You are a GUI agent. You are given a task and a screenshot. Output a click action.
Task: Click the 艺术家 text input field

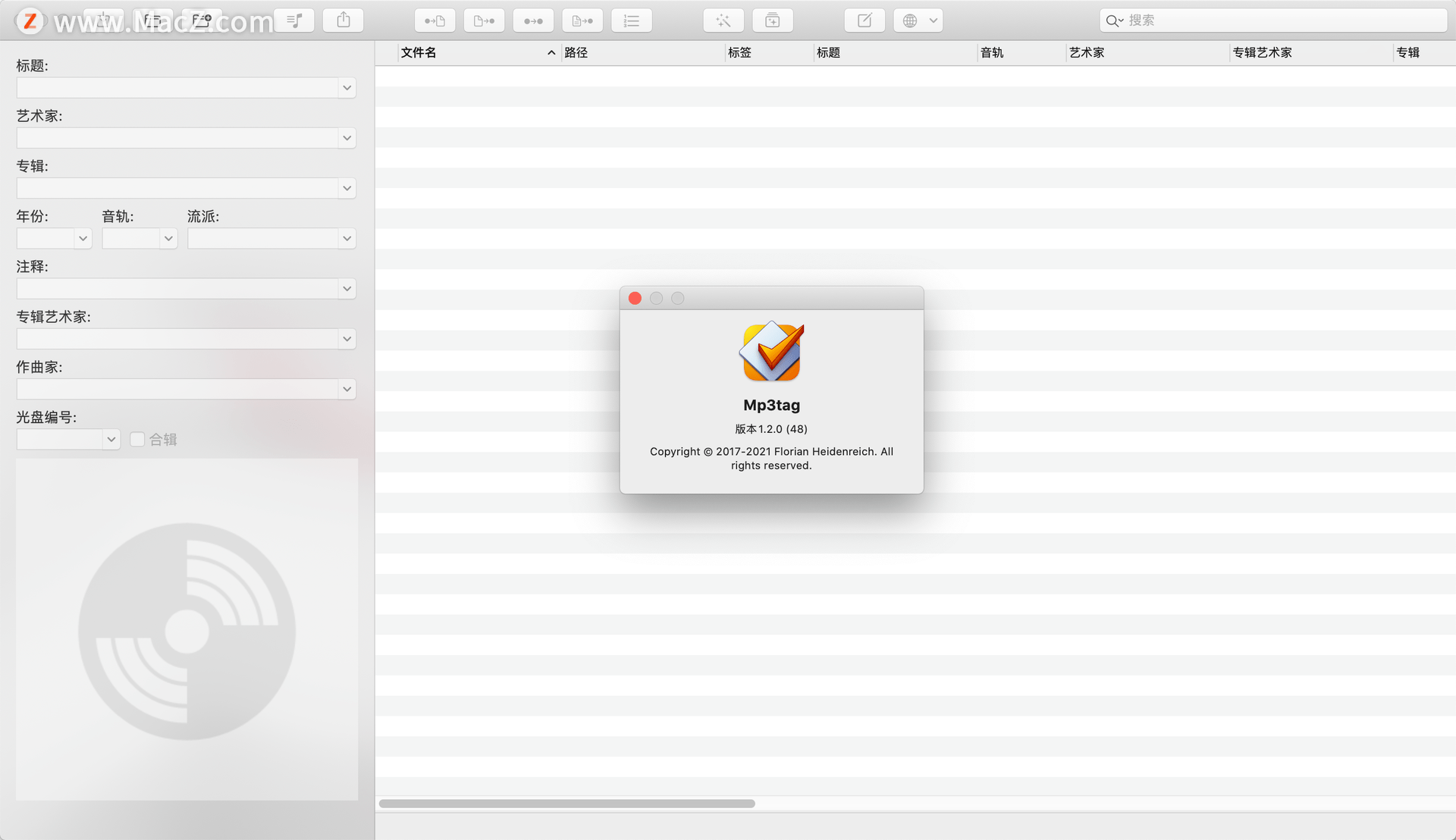[177, 138]
